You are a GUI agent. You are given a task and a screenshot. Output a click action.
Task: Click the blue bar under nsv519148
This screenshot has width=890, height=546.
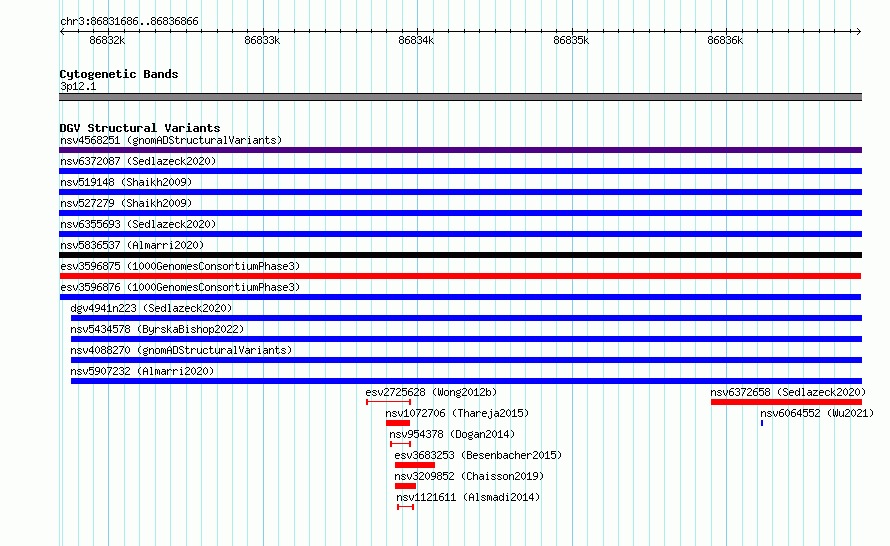pos(460,192)
